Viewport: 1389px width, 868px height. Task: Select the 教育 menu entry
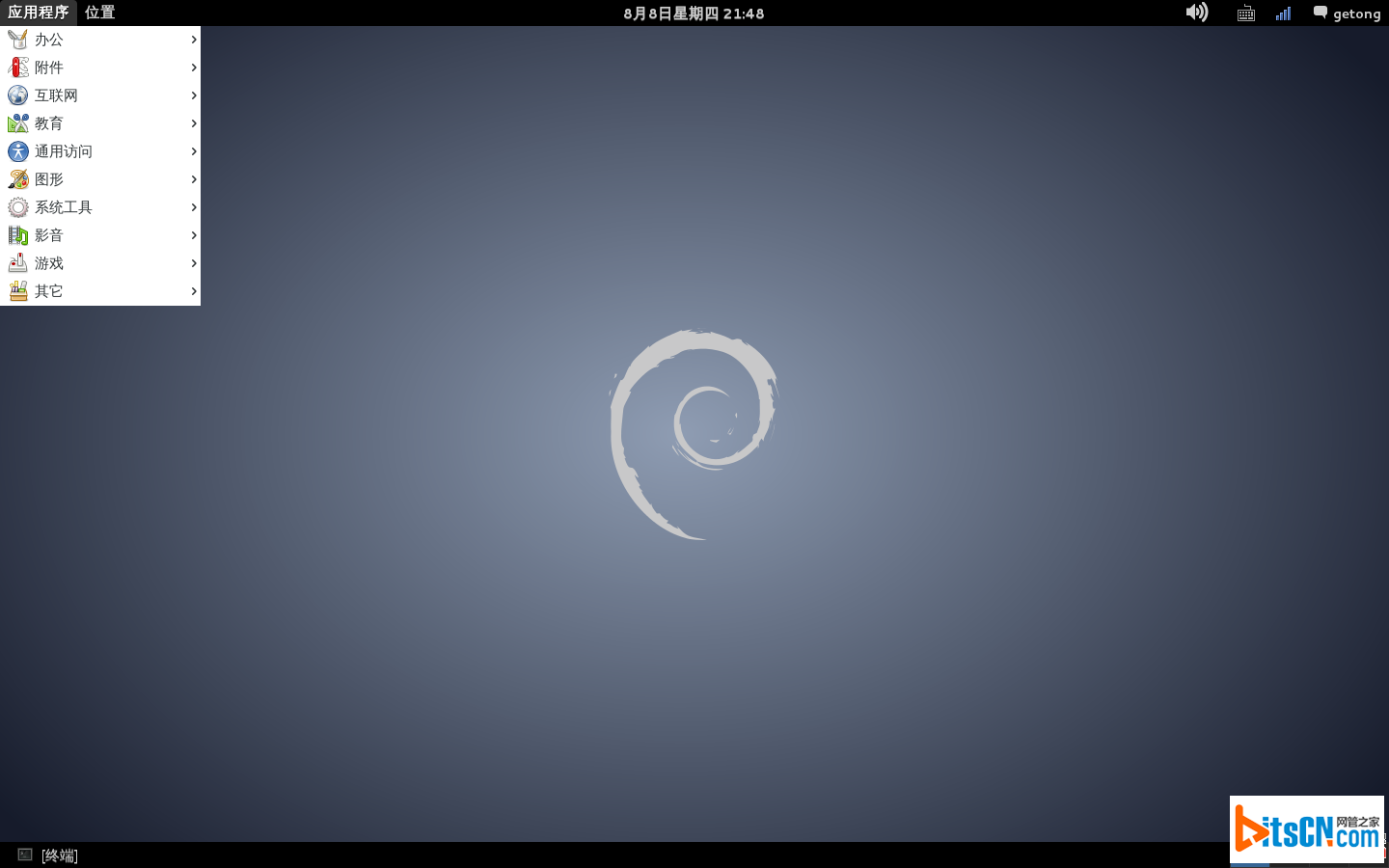(100, 123)
